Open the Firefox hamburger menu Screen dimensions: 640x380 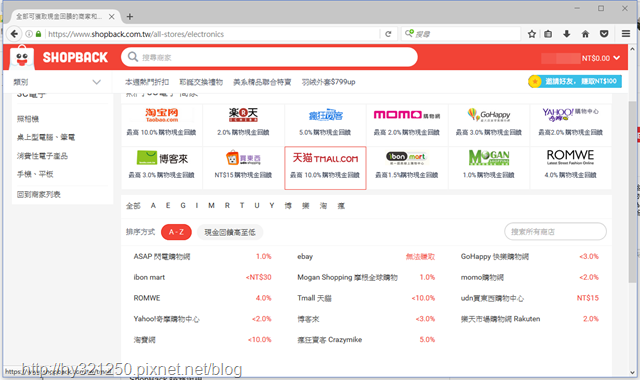626,34
